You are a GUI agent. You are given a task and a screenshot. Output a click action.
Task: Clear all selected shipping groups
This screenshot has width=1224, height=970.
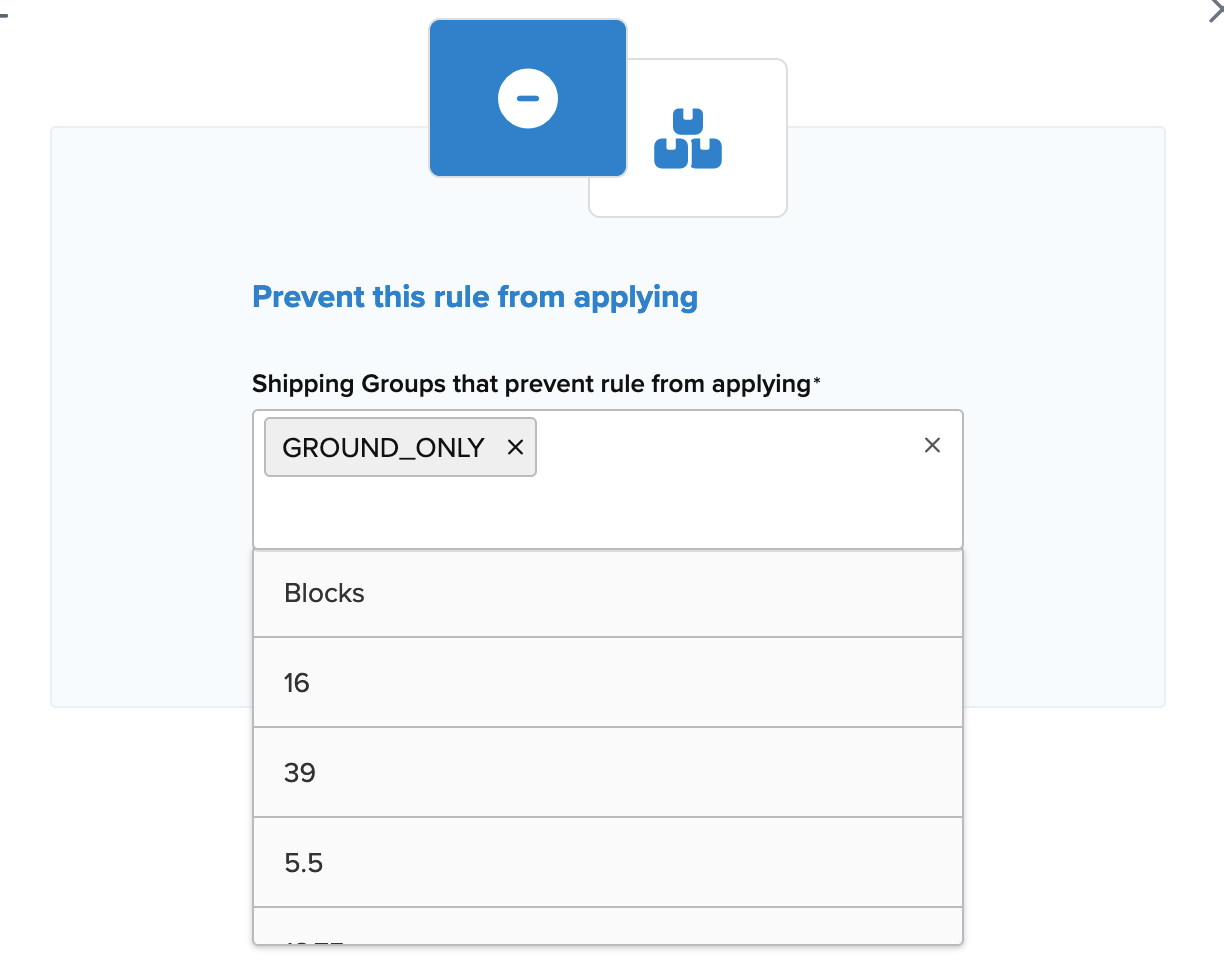click(932, 445)
